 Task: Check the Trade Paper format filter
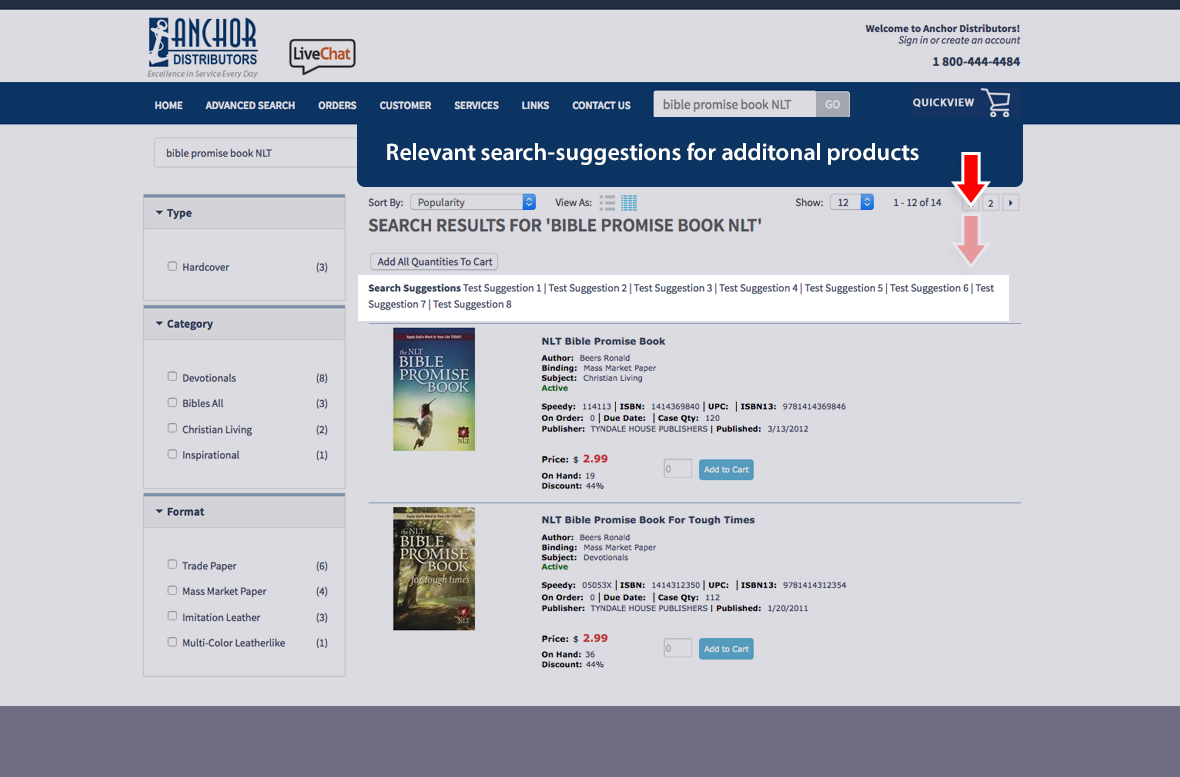point(172,565)
